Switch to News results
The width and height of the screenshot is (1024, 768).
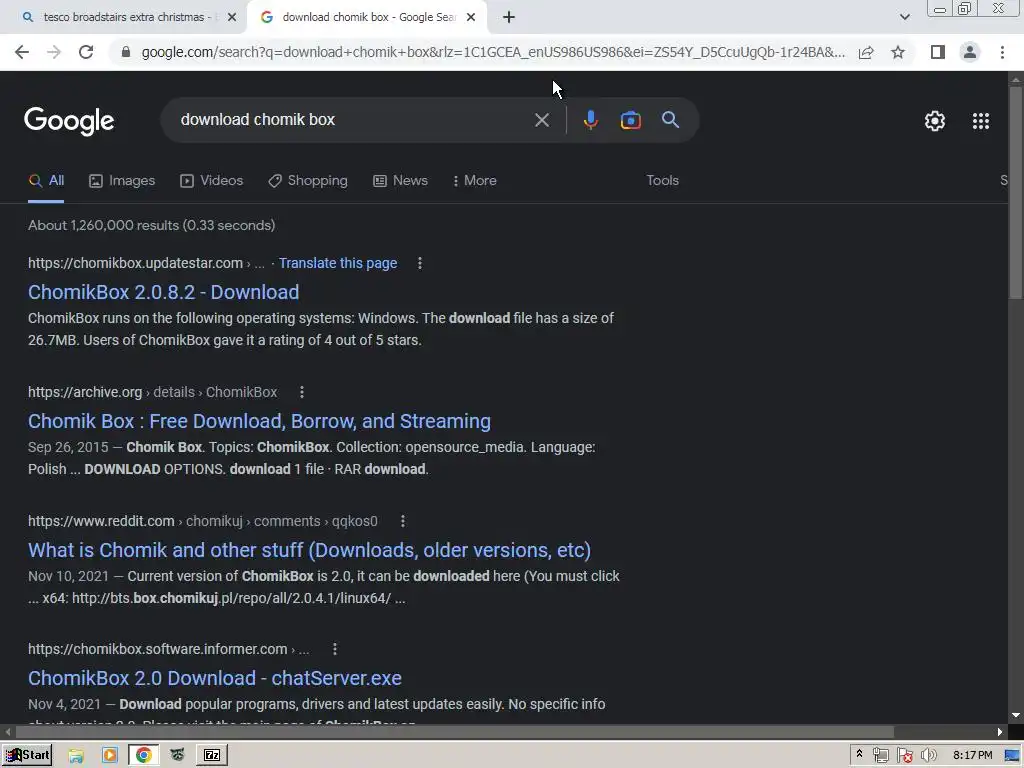pyautogui.click(x=400, y=181)
